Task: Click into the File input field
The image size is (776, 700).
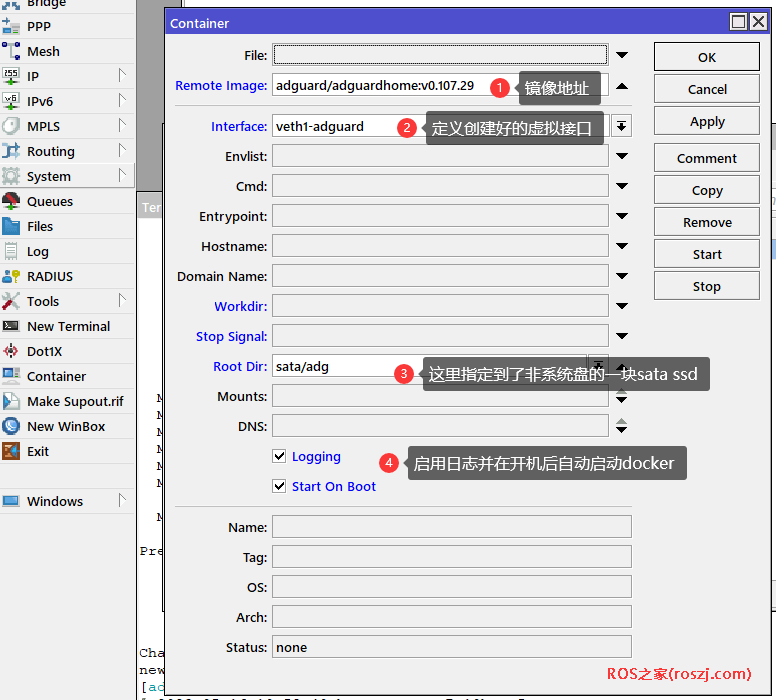Action: [440, 54]
